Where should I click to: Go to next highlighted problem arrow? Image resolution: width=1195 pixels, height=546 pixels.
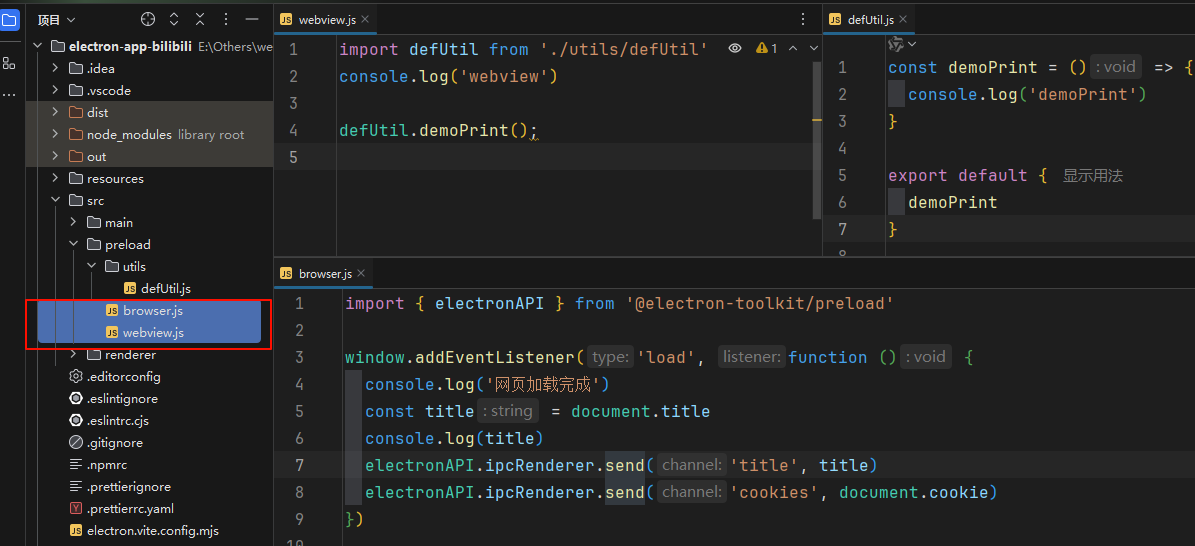click(x=813, y=48)
